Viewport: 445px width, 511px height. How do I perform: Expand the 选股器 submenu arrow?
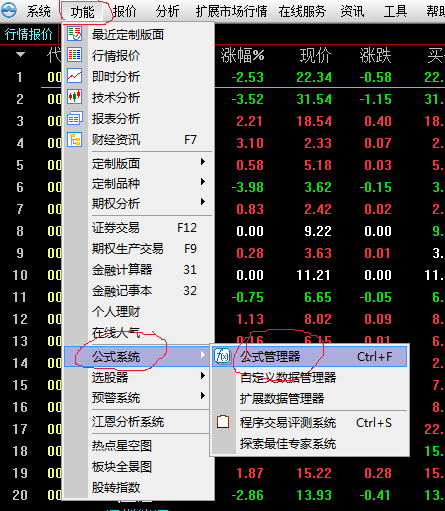tap(203, 376)
